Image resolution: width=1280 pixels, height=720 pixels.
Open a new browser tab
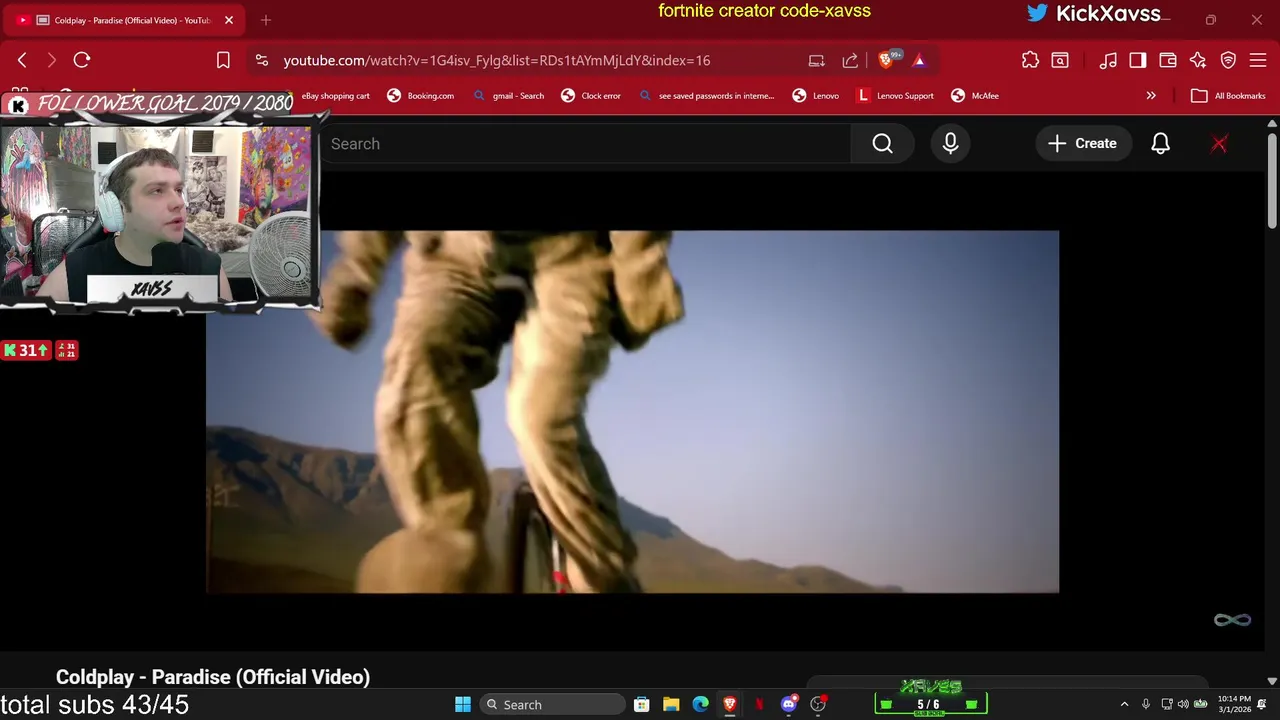pos(266,20)
